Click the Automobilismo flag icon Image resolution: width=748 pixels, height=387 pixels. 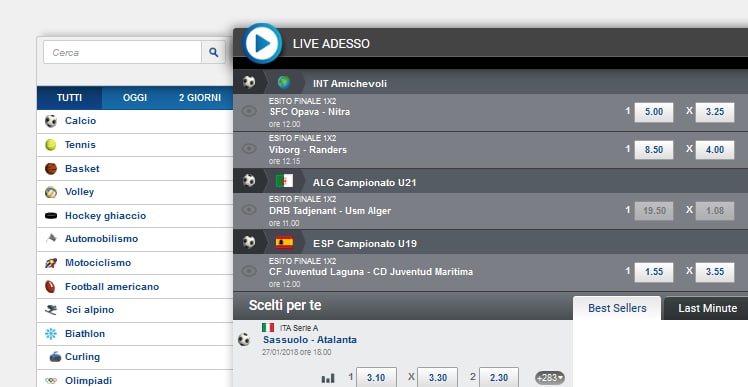pos(51,239)
